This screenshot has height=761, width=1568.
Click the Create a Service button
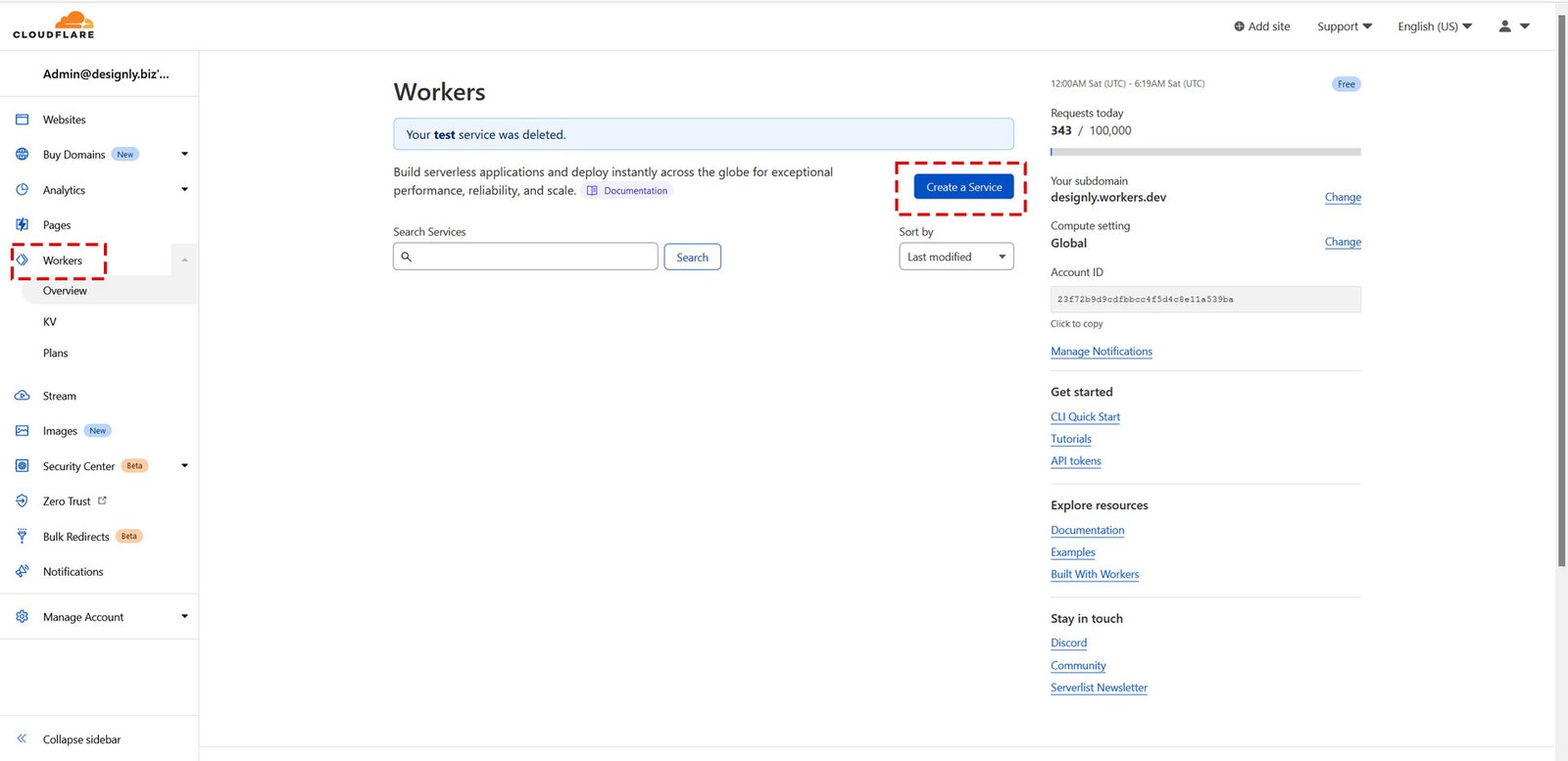(x=964, y=187)
